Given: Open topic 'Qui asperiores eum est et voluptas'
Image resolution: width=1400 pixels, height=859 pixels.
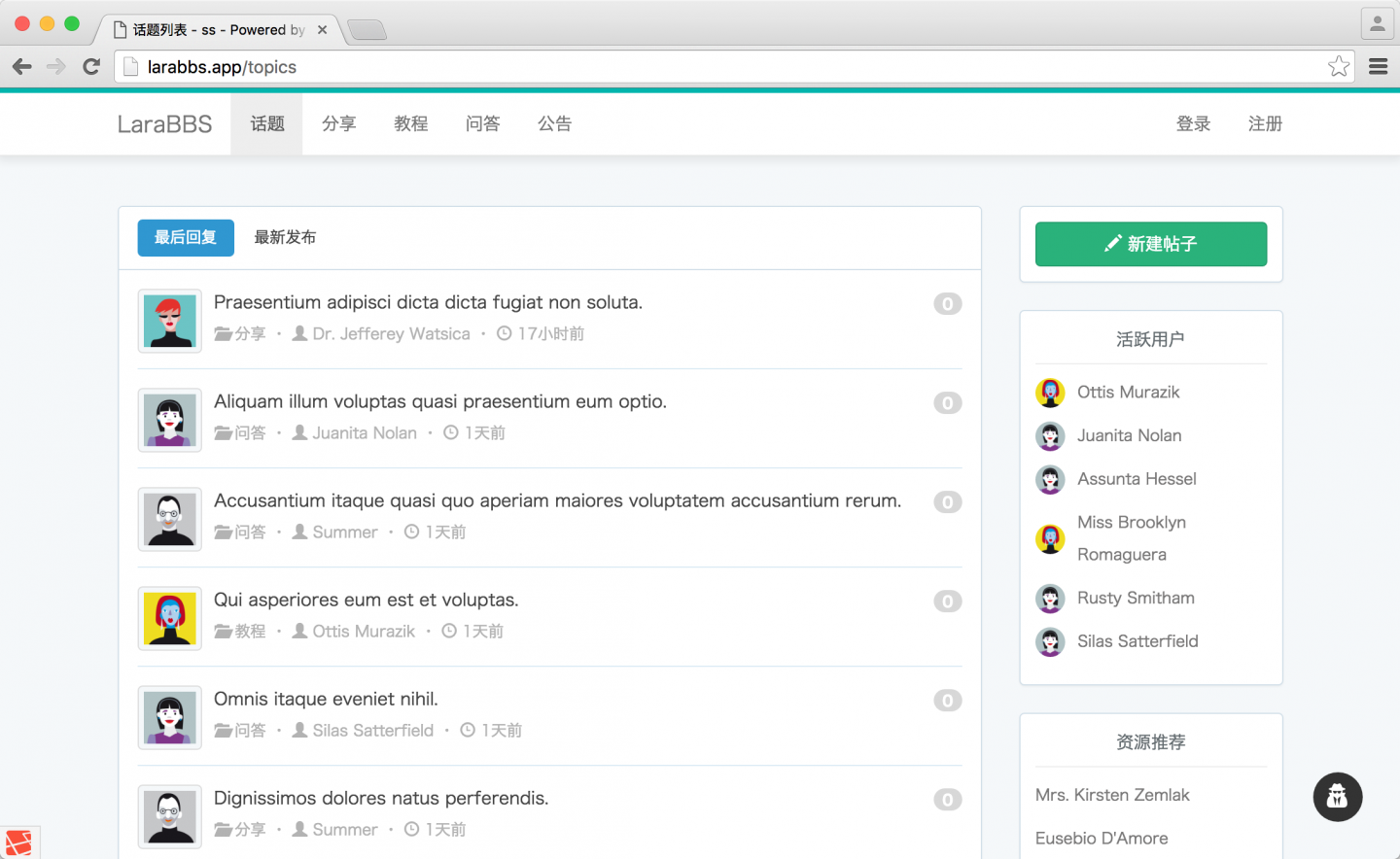Looking at the screenshot, I should point(366,600).
